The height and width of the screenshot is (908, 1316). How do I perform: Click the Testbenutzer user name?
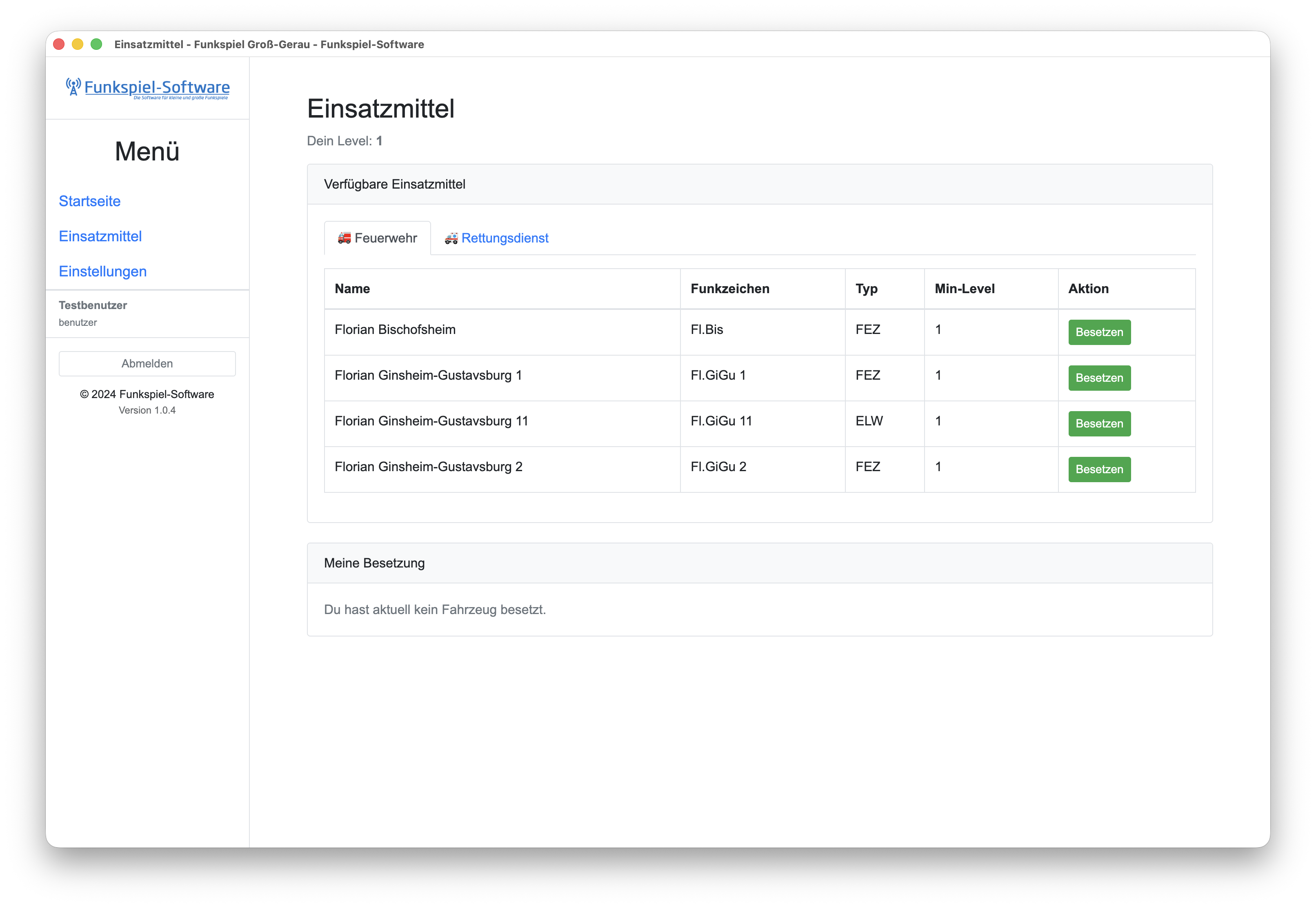tap(93, 305)
